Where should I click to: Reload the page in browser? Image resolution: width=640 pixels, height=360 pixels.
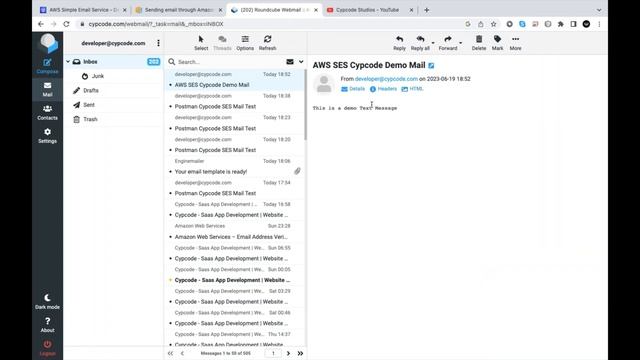coord(67,24)
